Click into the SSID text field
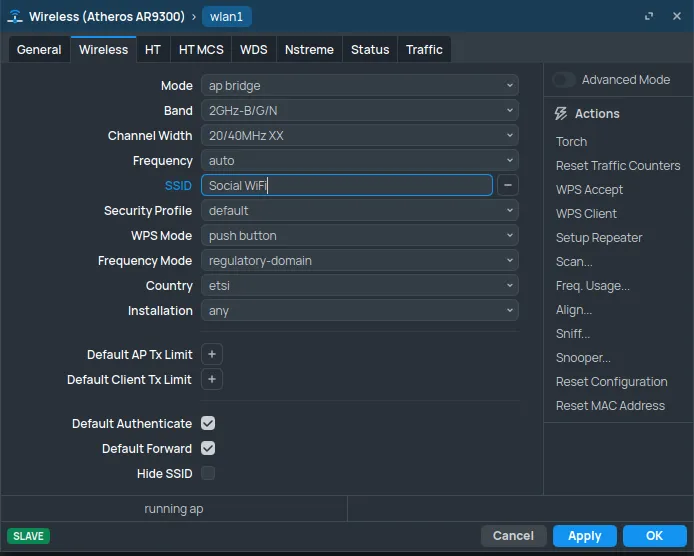The width and height of the screenshot is (694, 556). click(346, 185)
